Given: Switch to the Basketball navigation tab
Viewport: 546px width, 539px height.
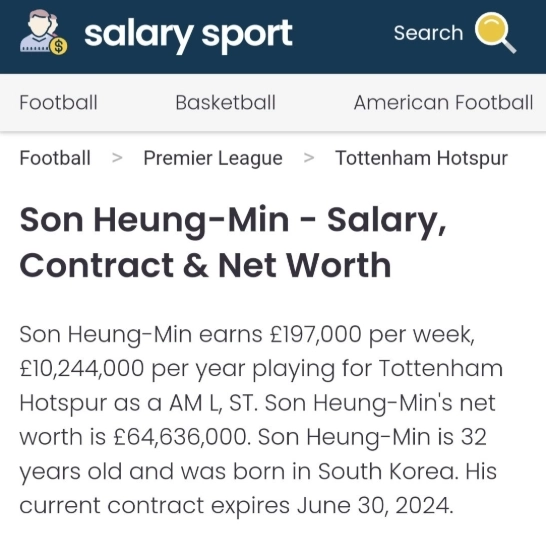Looking at the screenshot, I should coord(226,103).
